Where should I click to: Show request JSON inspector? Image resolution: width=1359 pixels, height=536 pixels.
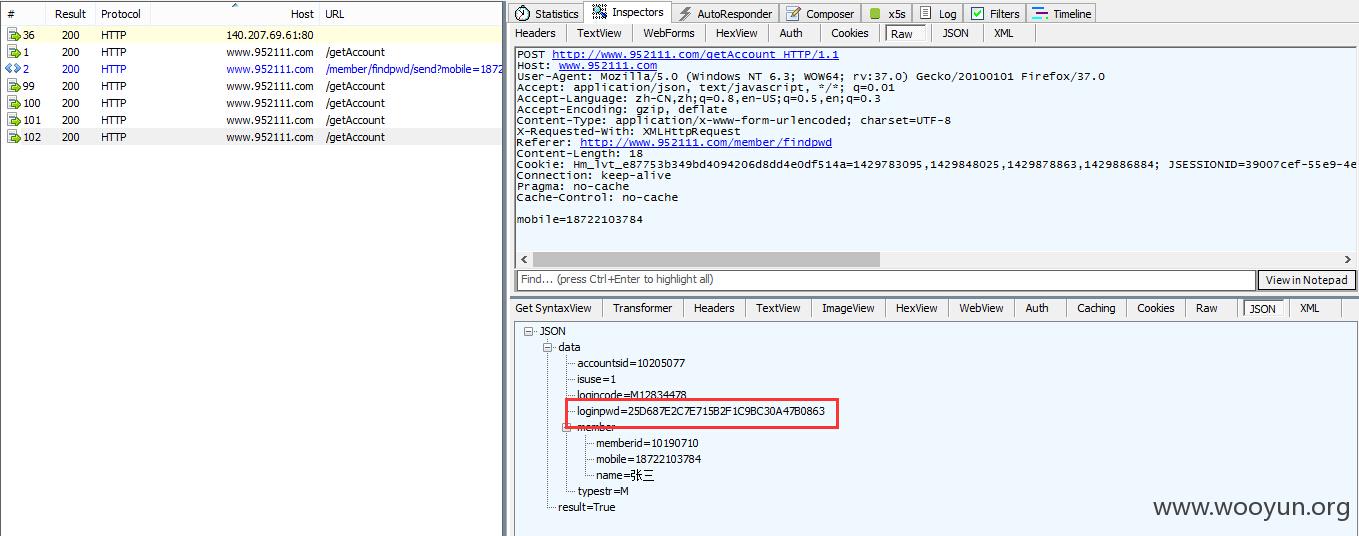[x=956, y=33]
